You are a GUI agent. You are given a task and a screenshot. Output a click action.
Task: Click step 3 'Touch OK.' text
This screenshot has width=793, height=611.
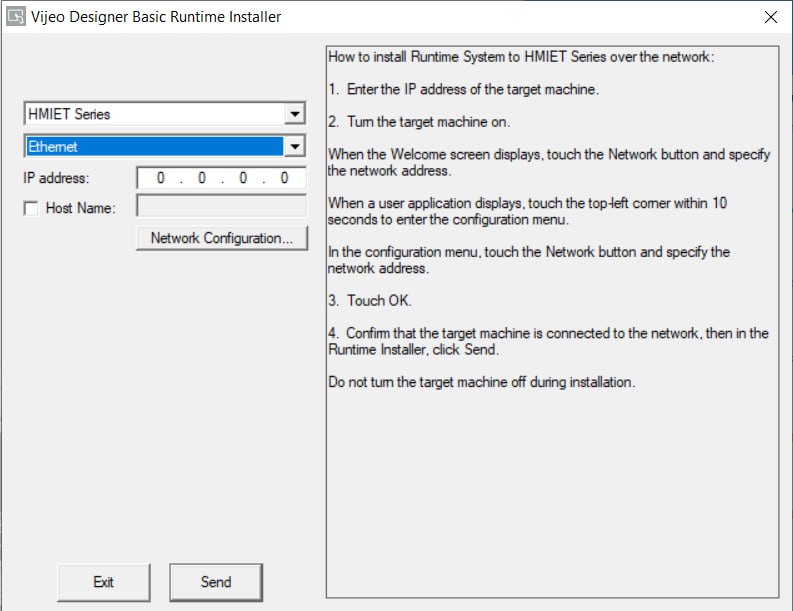[370, 300]
